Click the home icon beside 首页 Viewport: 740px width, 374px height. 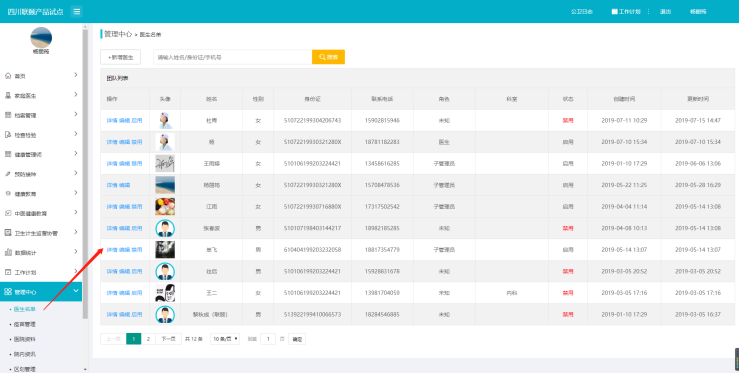8,76
